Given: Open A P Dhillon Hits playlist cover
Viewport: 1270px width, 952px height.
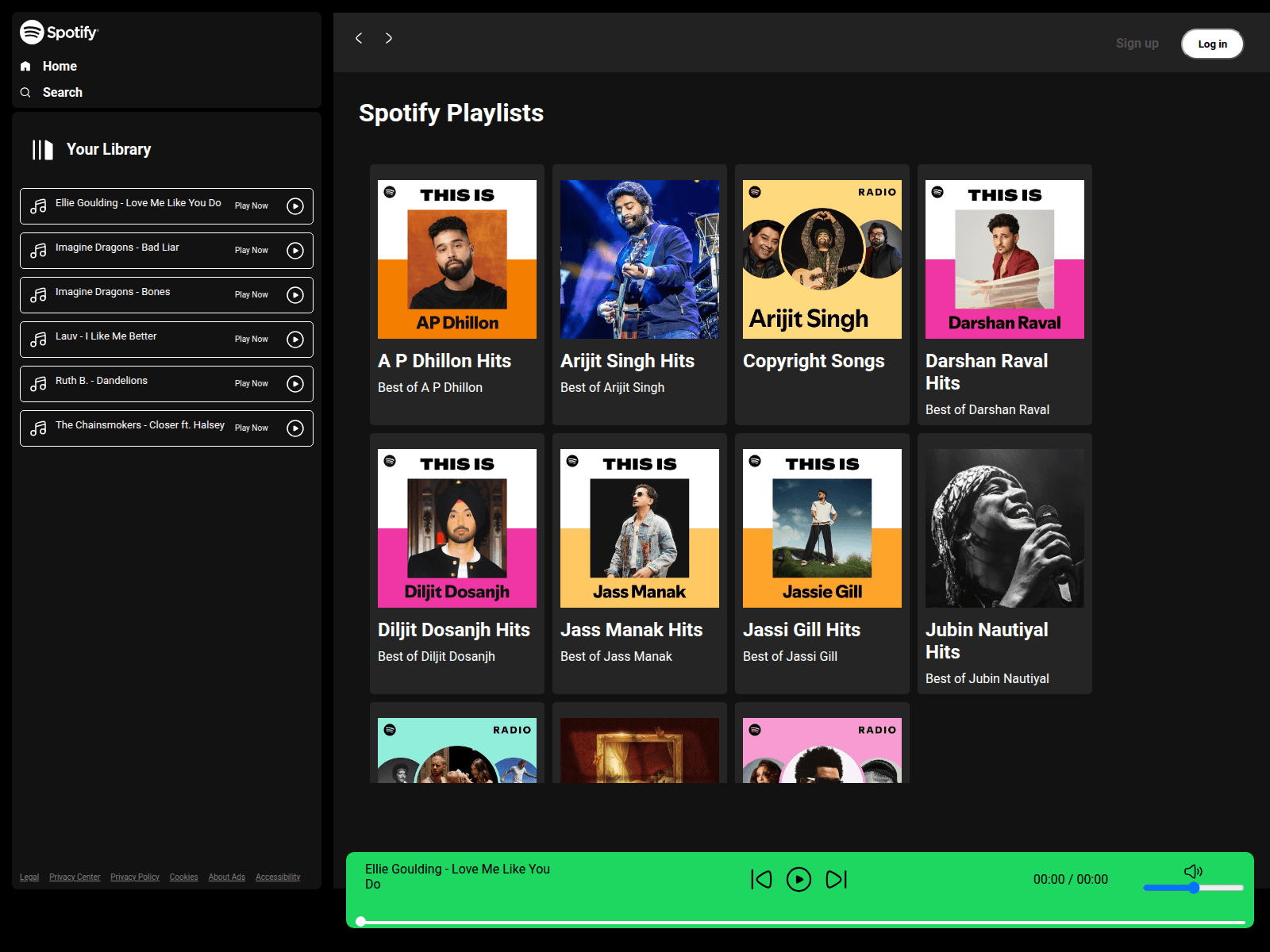Looking at the screenshot, I should [457, 259].
